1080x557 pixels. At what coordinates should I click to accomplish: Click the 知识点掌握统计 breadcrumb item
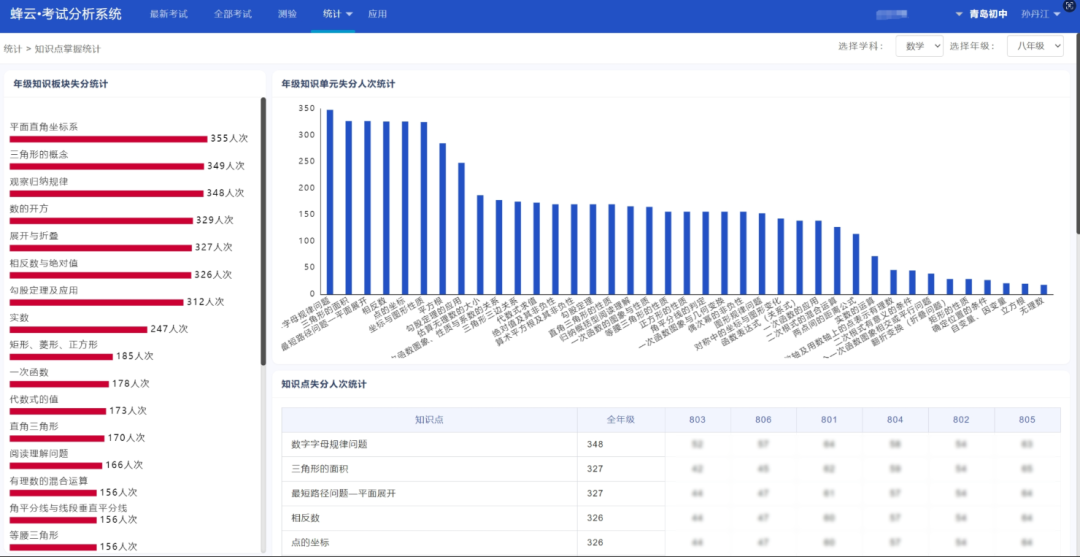coord(68,49)
